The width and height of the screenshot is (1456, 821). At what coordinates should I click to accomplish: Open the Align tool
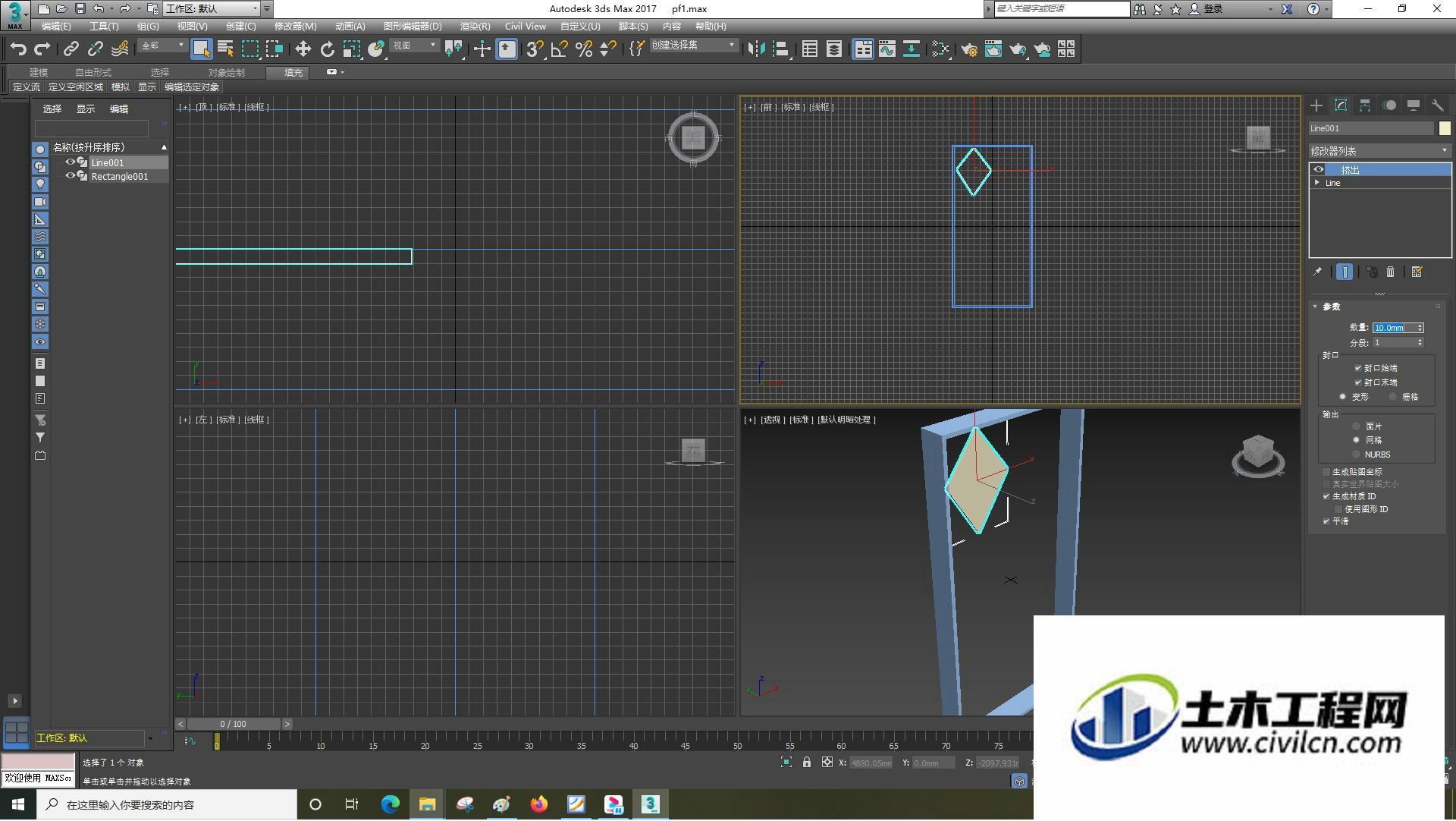(x=780, y=49)
